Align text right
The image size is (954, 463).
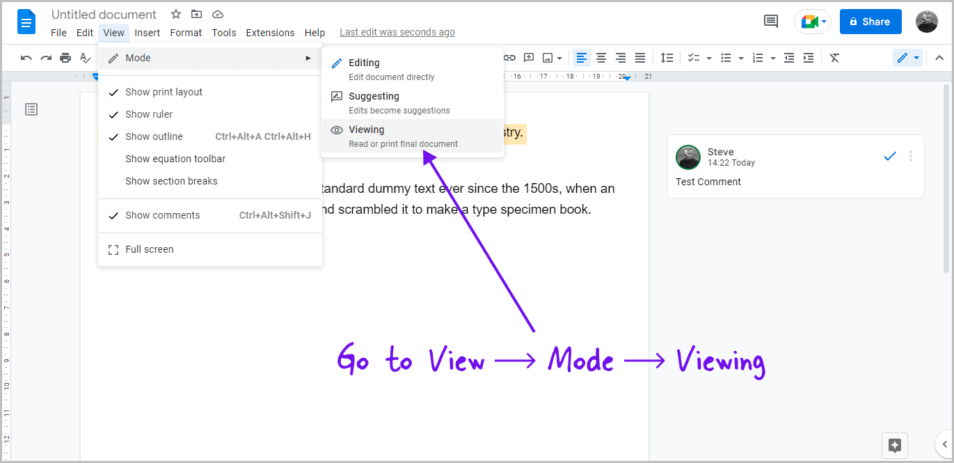point(621,58)
